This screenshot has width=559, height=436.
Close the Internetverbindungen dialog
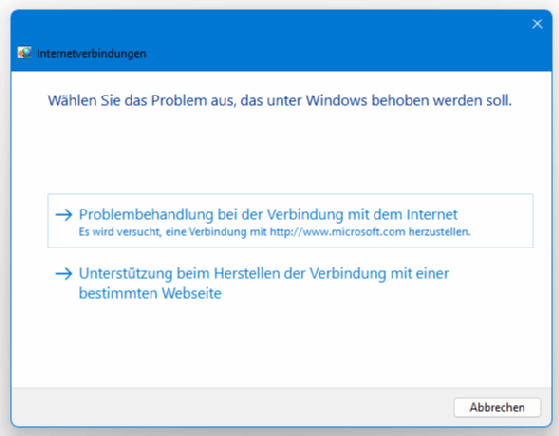click(537, 24)
